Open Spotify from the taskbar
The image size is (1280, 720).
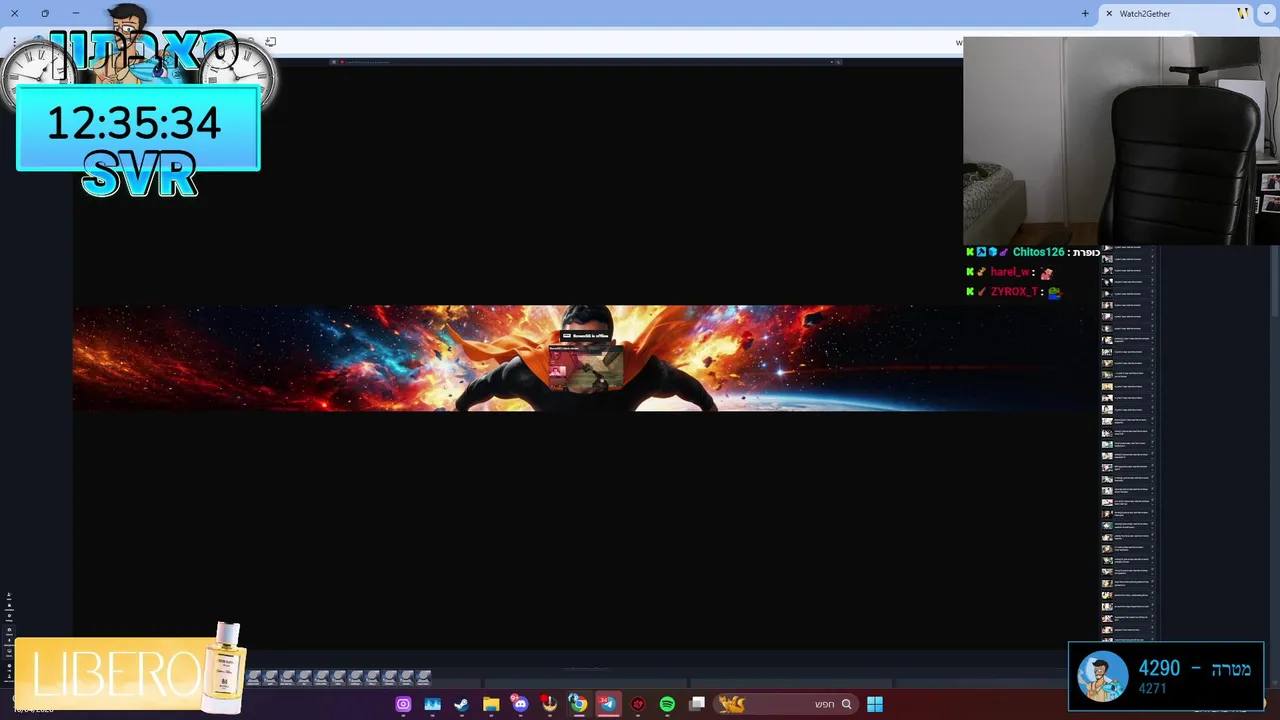pos(667,704)
